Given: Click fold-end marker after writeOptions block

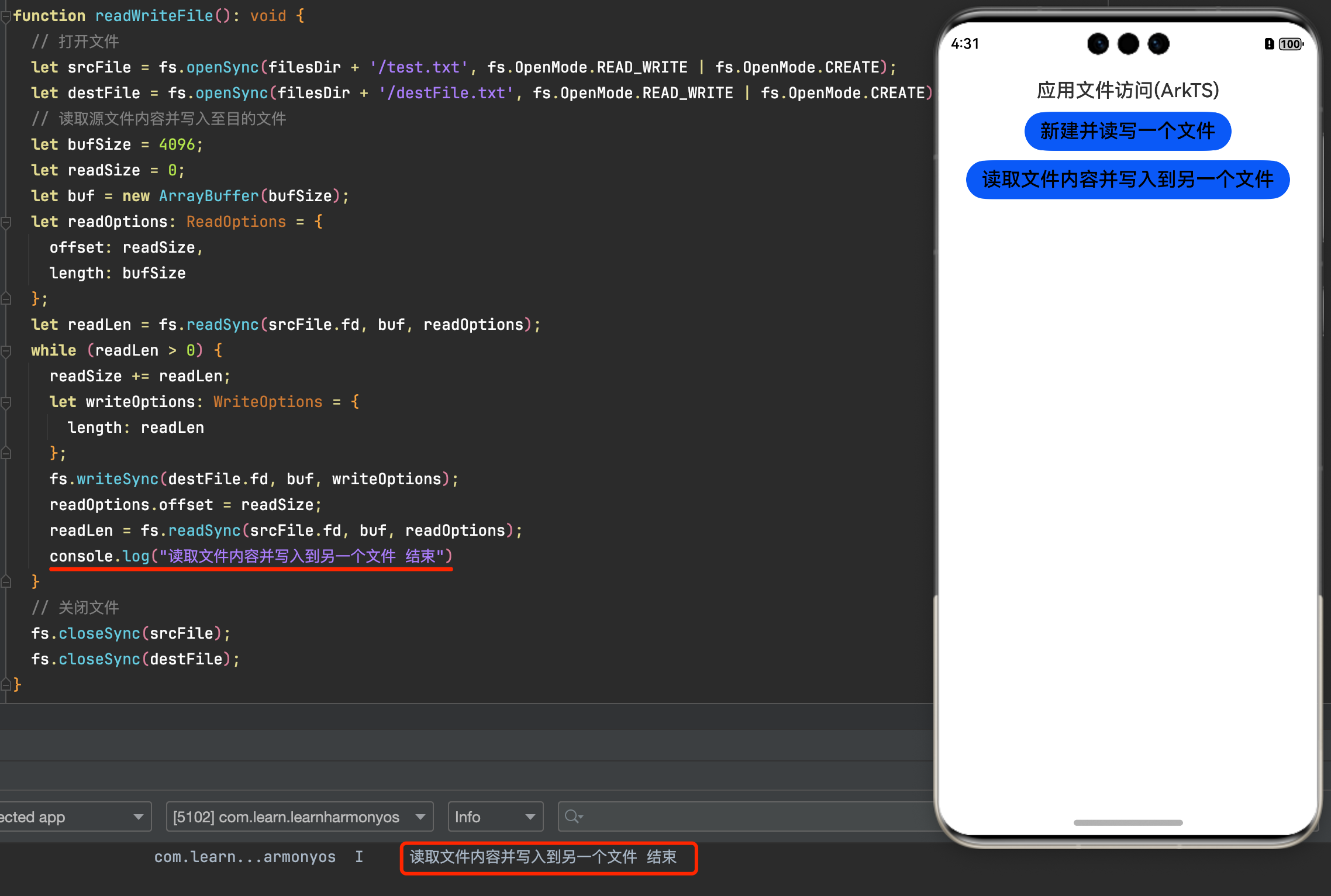Looking at the screenshot, I should [x=6, y=453].
